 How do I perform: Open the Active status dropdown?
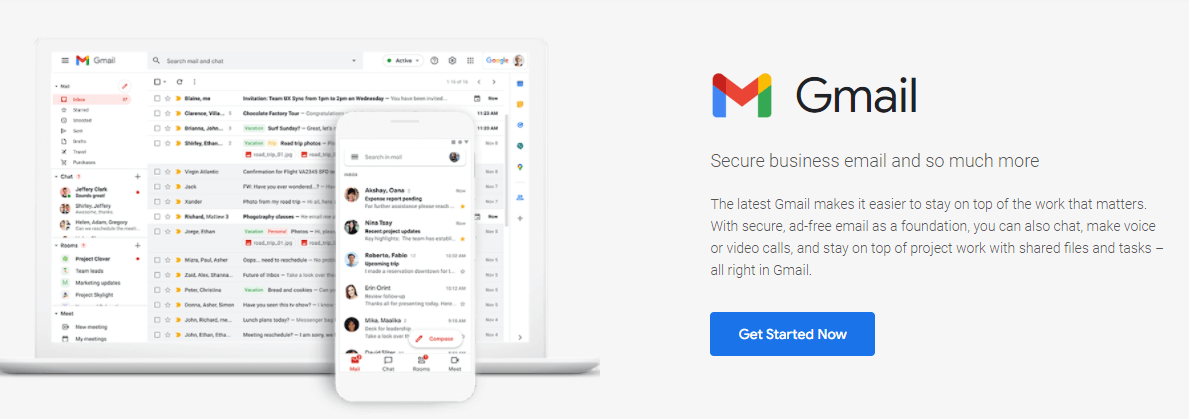403,61
